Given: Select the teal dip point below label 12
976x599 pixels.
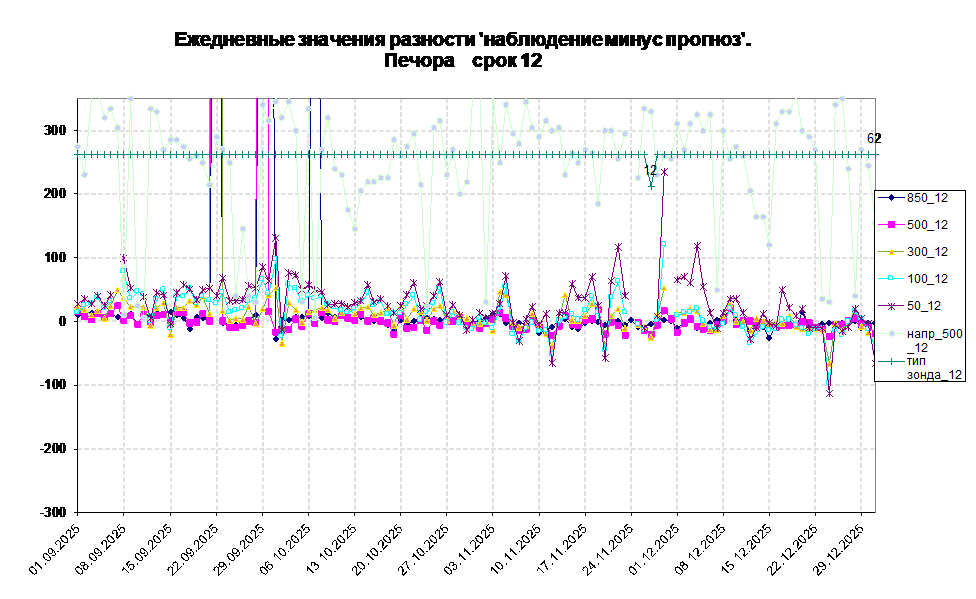Looking at the screenshot, I should [651, 185].
